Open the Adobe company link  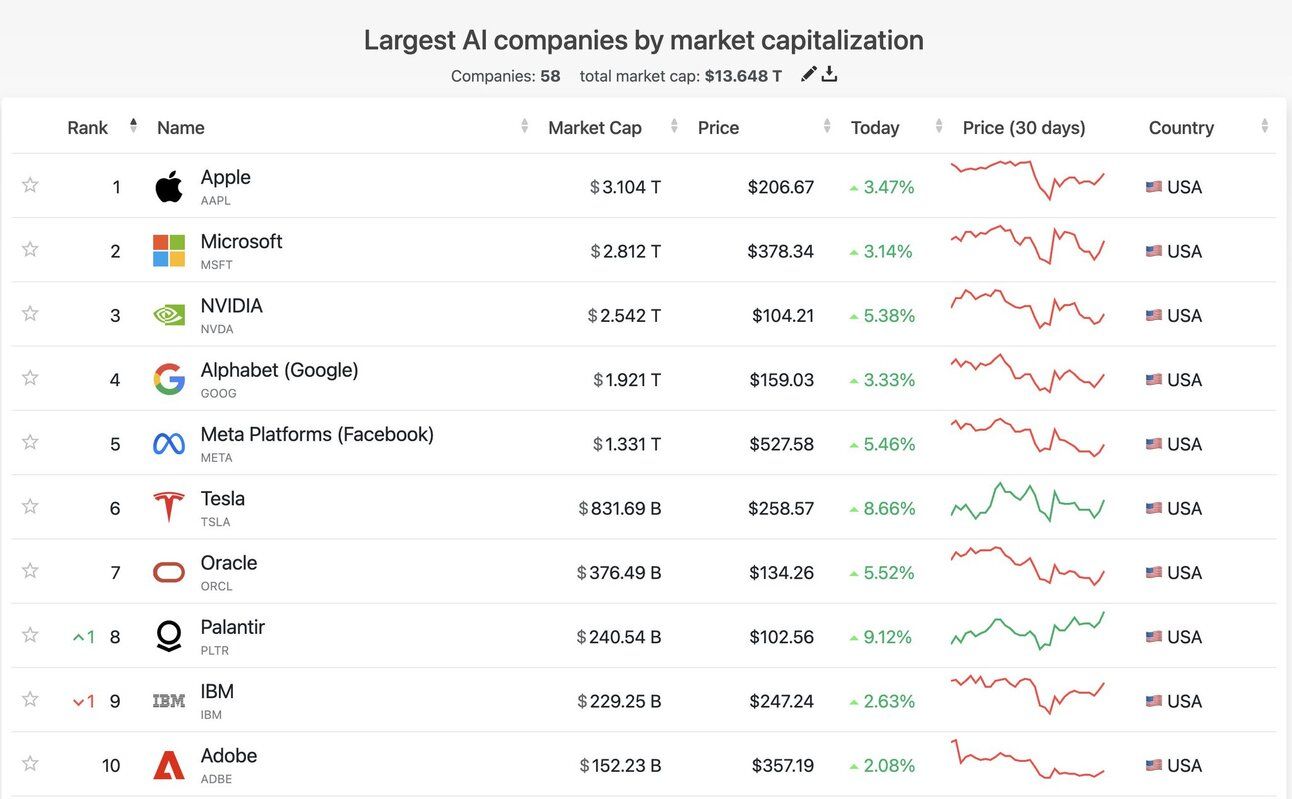(x=229, y=755)
